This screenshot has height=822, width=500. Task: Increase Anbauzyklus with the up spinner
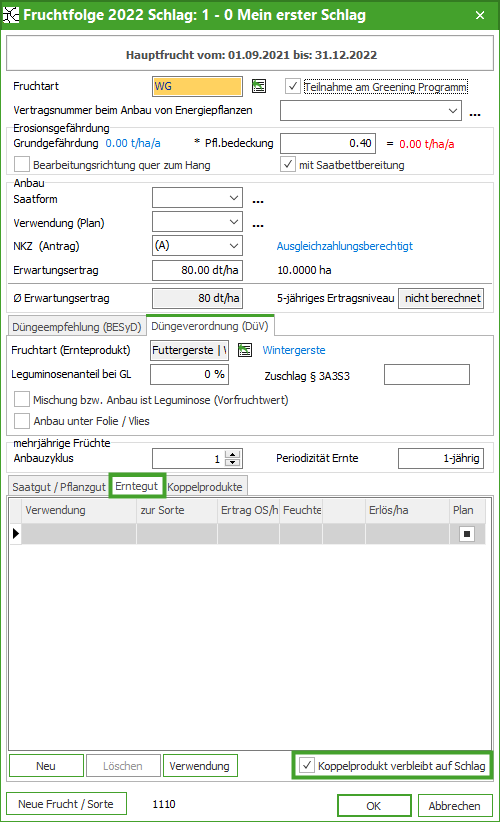pyautogui.click(x=233, y=454)
